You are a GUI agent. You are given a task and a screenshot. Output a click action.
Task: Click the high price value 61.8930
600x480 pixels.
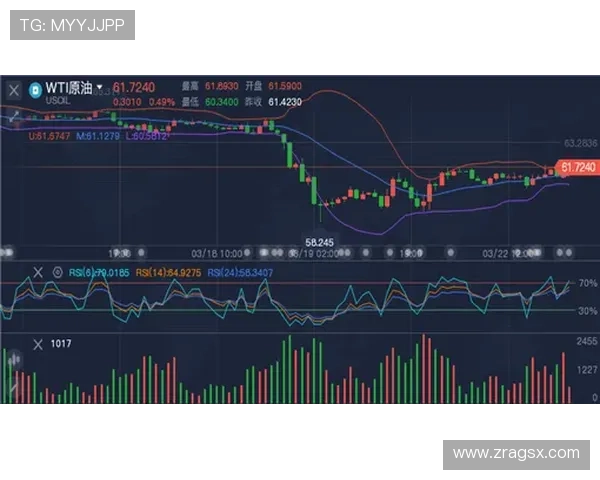pos(222,86)
